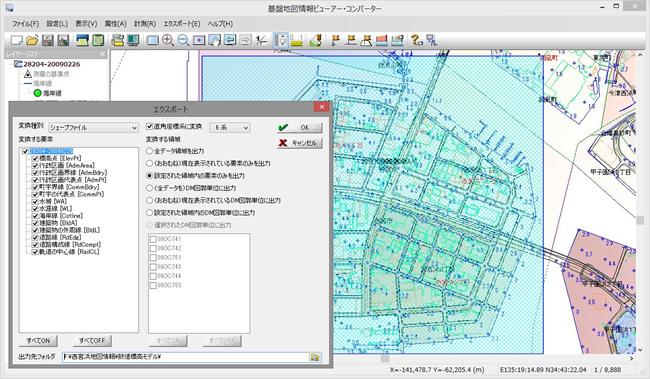Click the second orange flag toolbar icon

(x=351, y=40)
